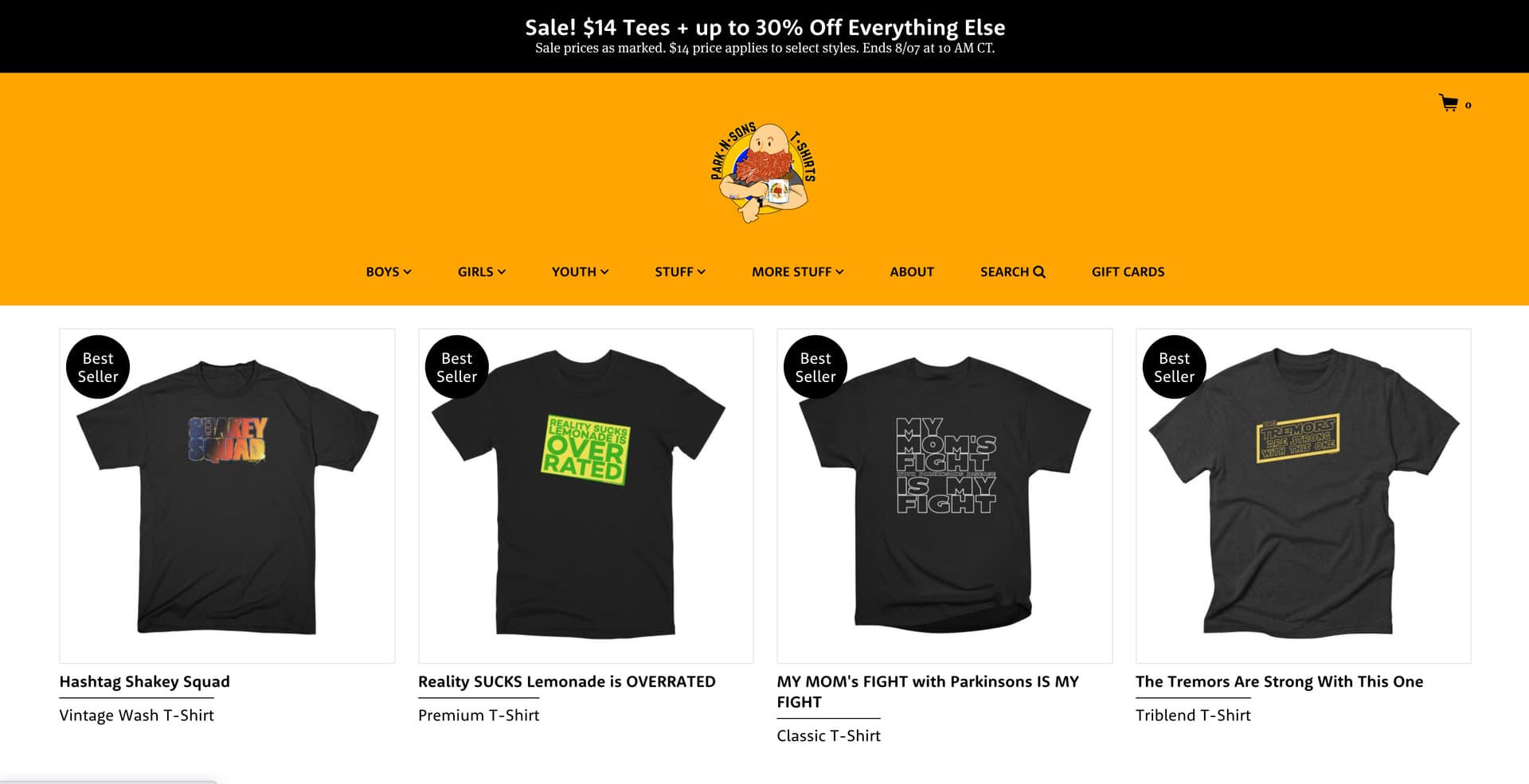Open the YOUTH dropdown menu

point(580,271)
